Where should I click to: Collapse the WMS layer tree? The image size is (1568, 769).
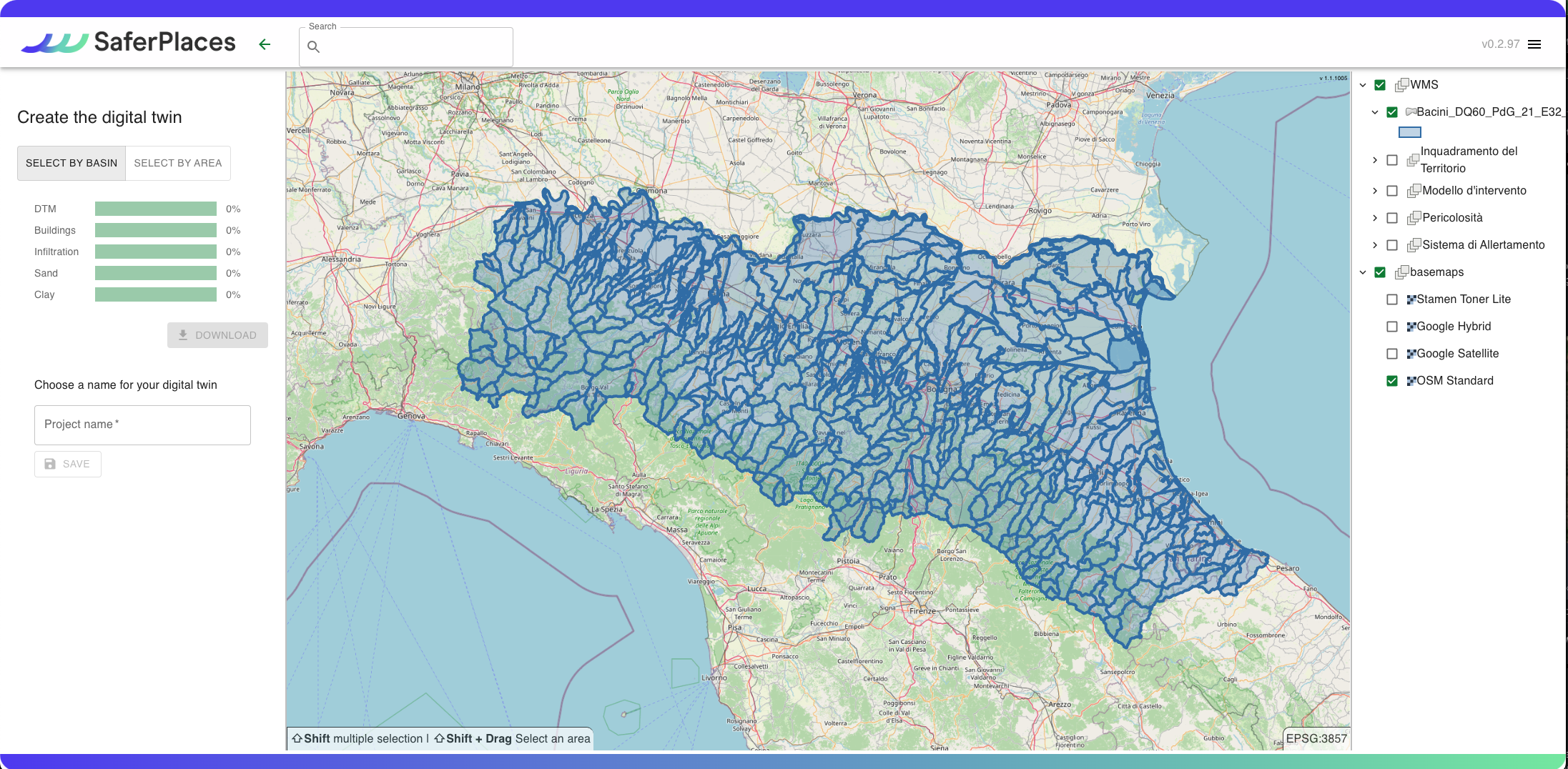(x=1363, y=85)
